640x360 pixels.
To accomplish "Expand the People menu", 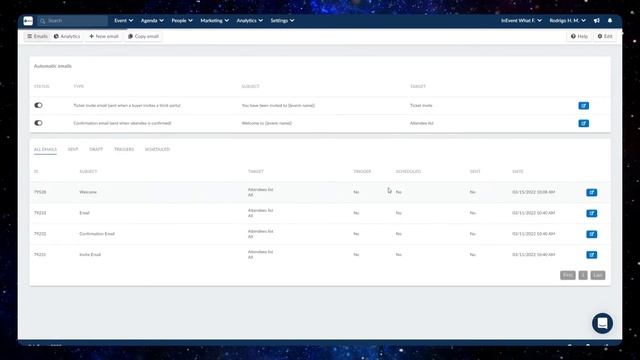I will pos(182,20).
